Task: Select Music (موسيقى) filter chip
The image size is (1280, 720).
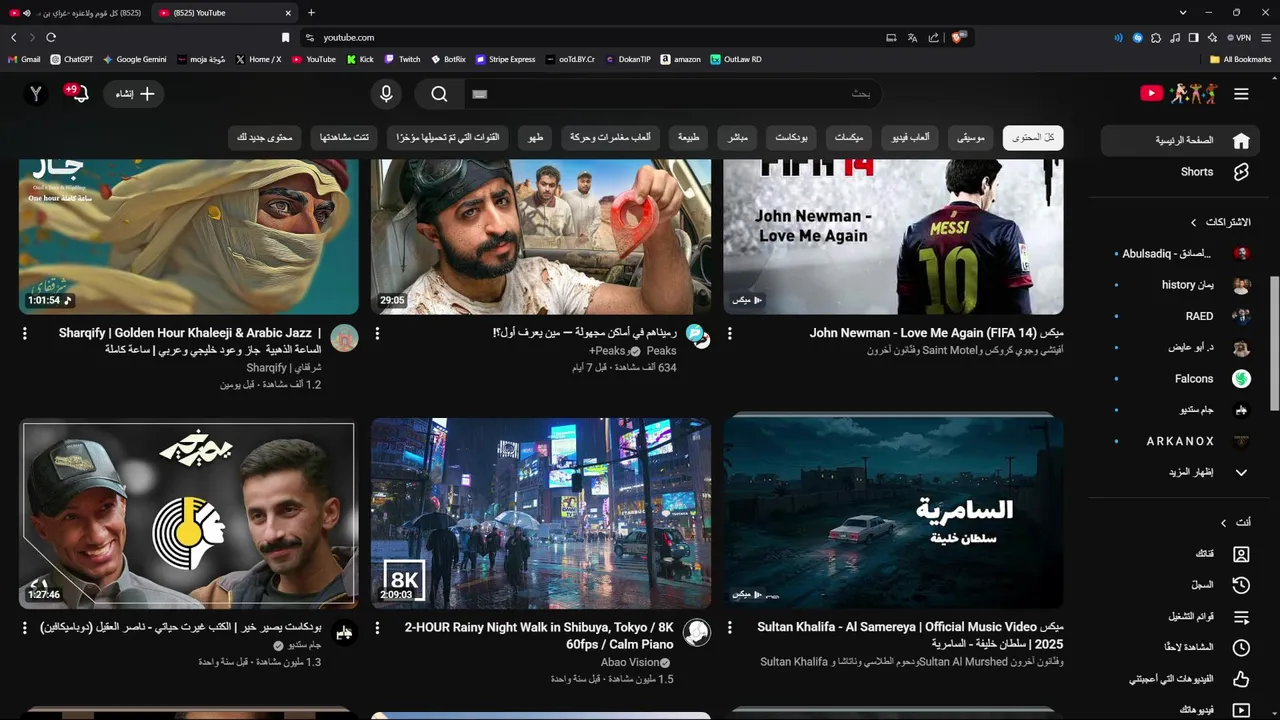Action: point(970,137)
